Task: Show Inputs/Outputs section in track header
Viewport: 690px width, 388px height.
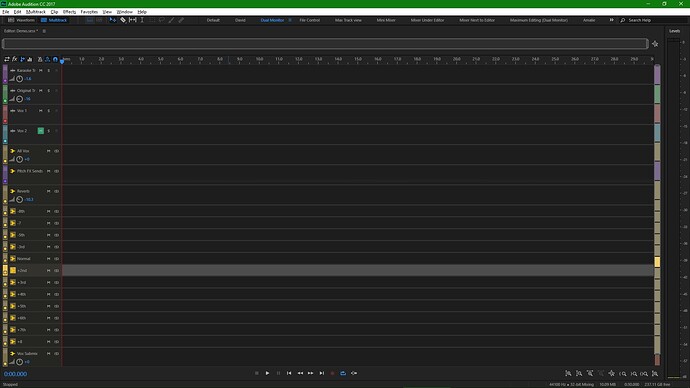Action: pyautogui.click(x=7, y=59)
